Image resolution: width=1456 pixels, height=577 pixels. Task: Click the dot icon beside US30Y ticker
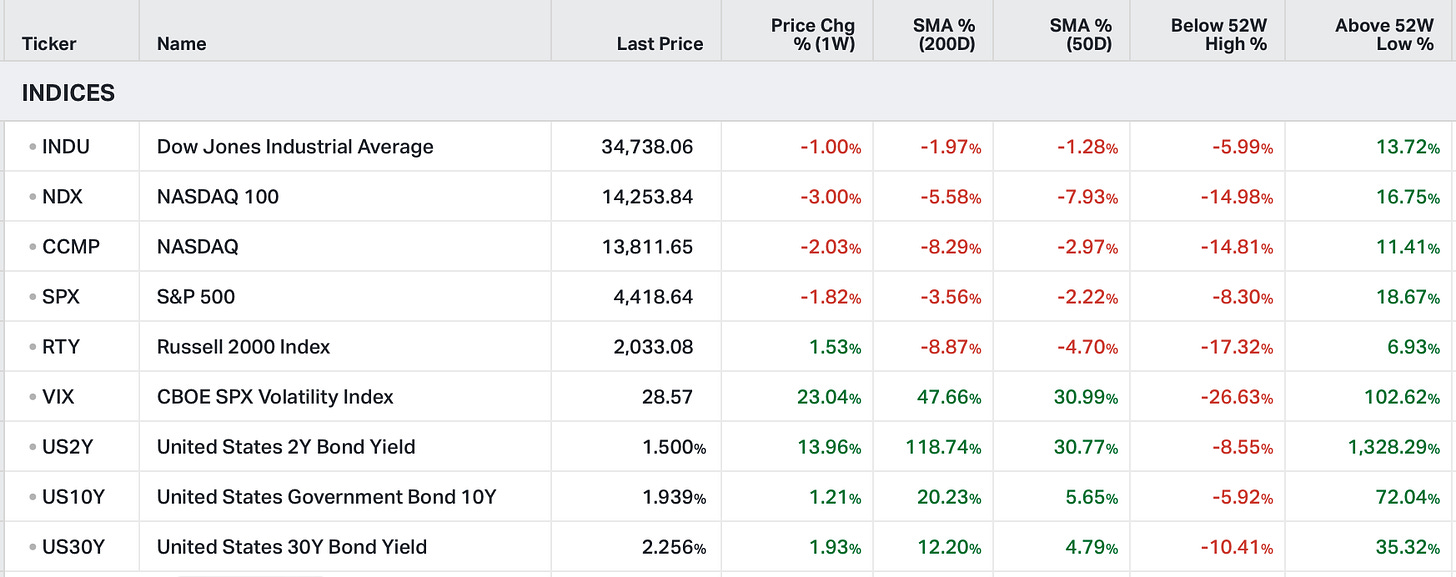click(33, 547)
